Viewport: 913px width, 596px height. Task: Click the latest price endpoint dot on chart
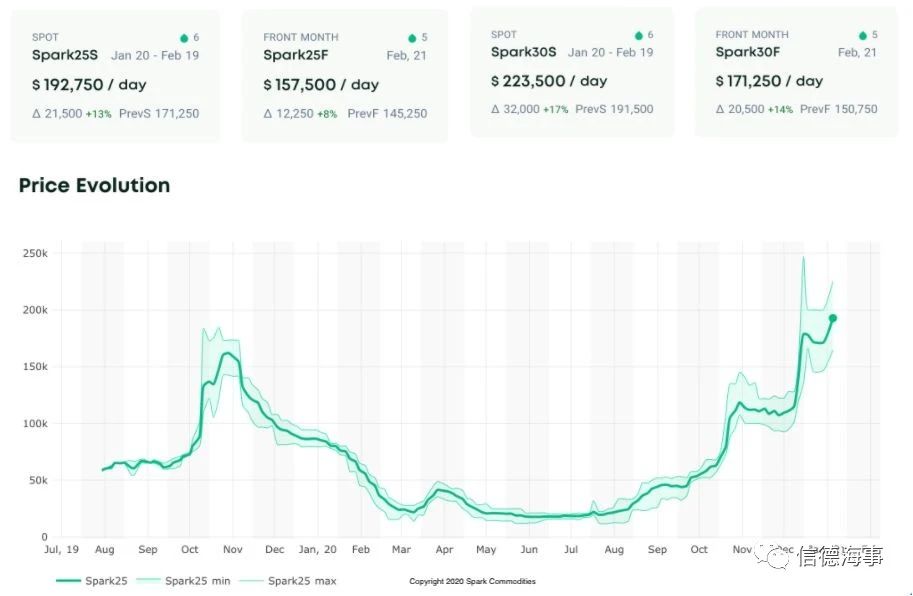pos(833,318)
